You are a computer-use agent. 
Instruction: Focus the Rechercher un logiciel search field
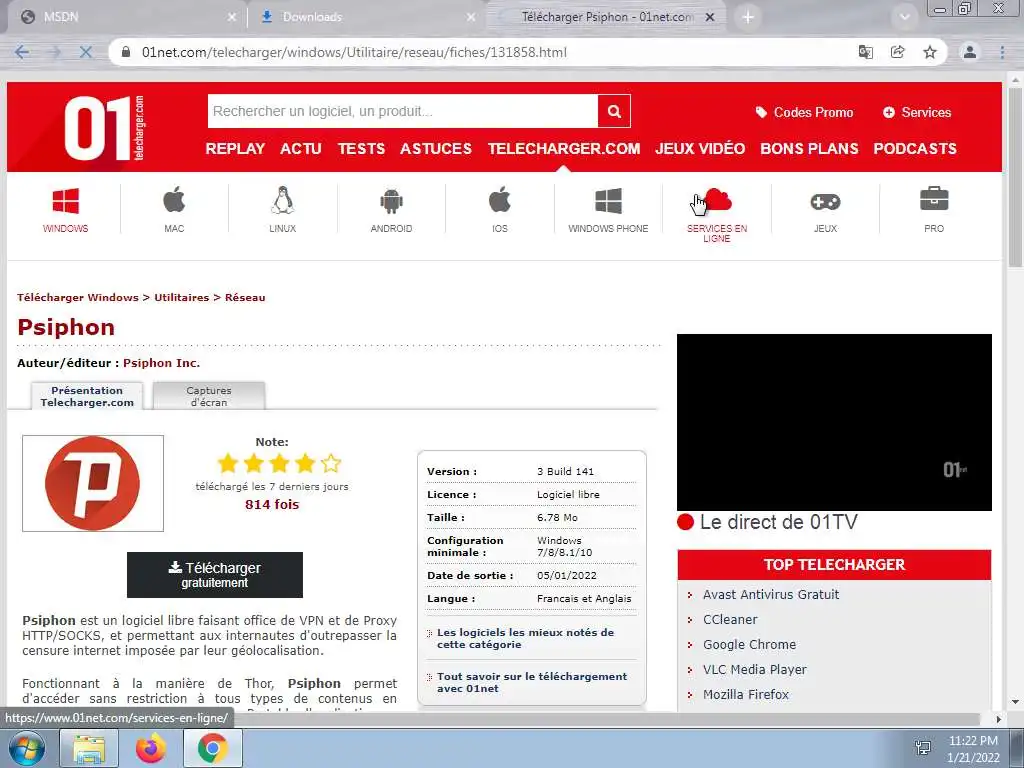tap(402, 111)
